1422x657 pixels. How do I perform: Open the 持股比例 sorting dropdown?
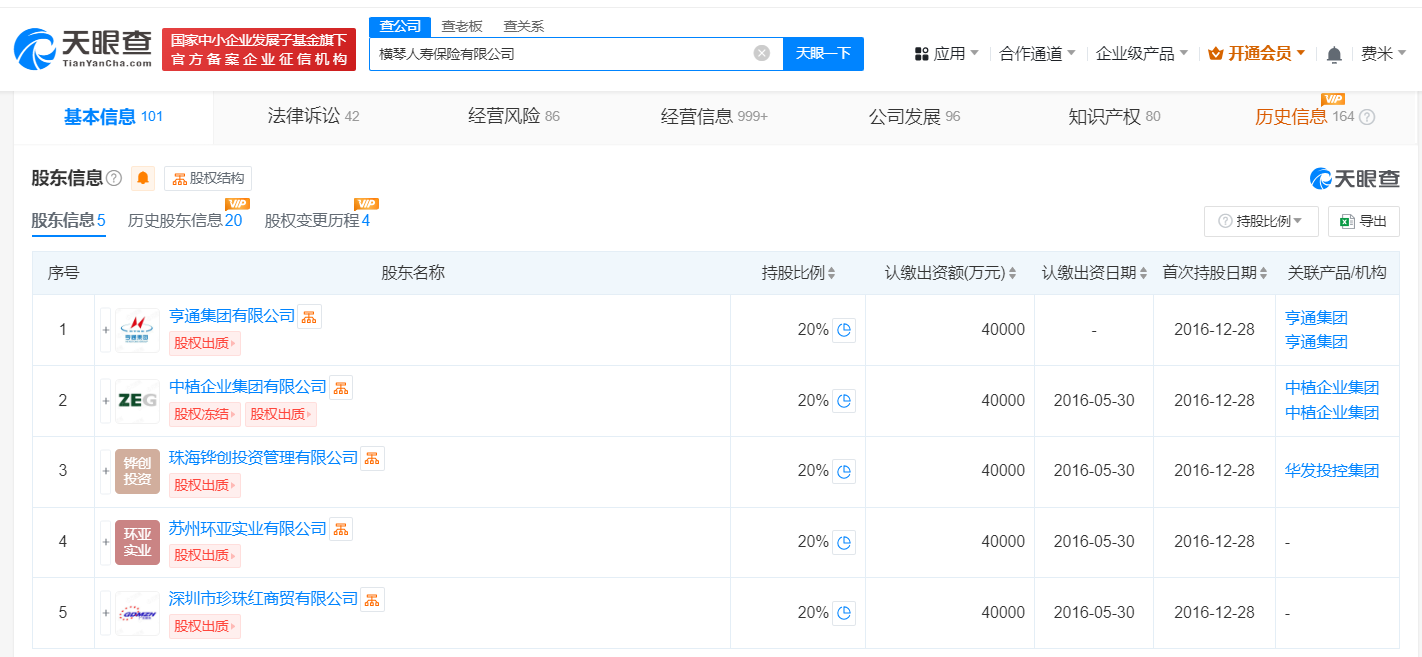tap(1260, 221)
